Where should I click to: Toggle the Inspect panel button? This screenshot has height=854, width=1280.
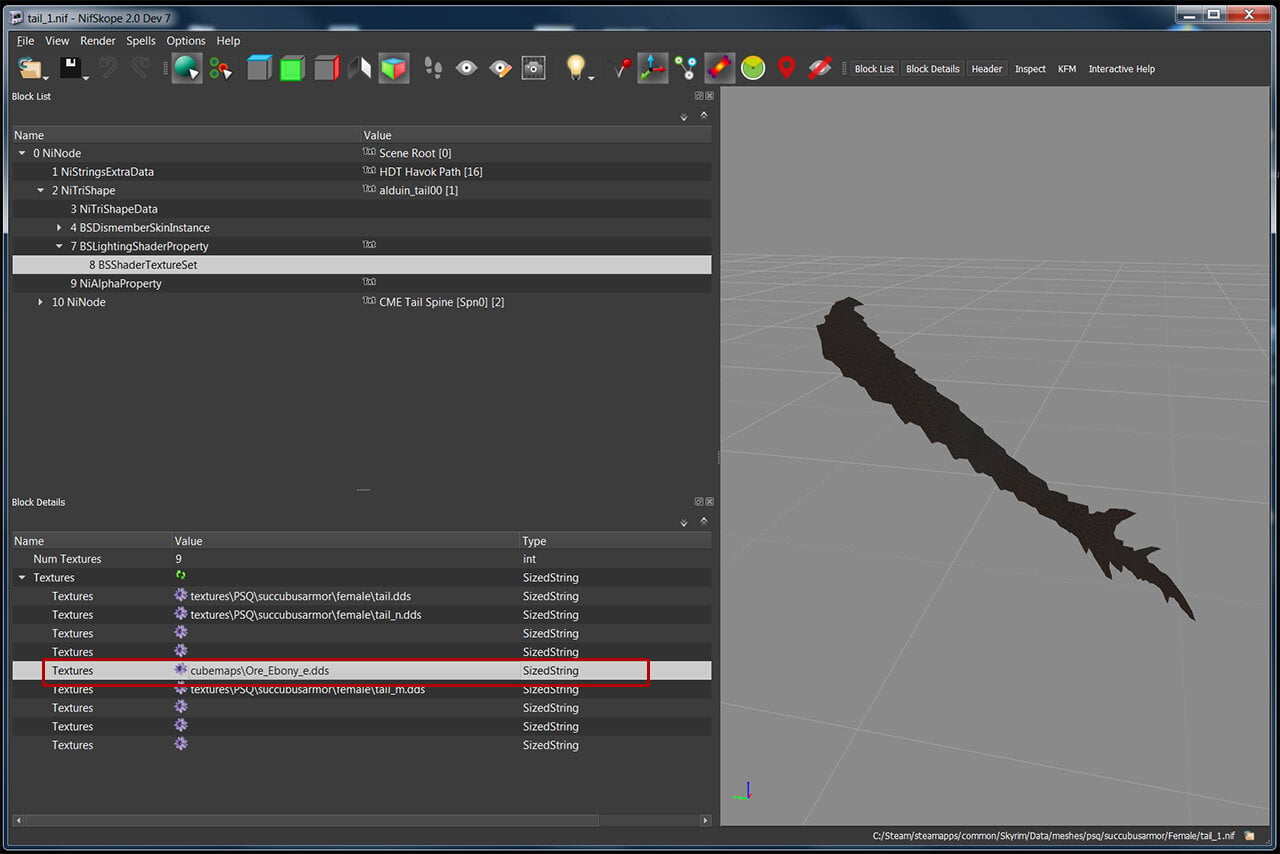pos(1030,69)
